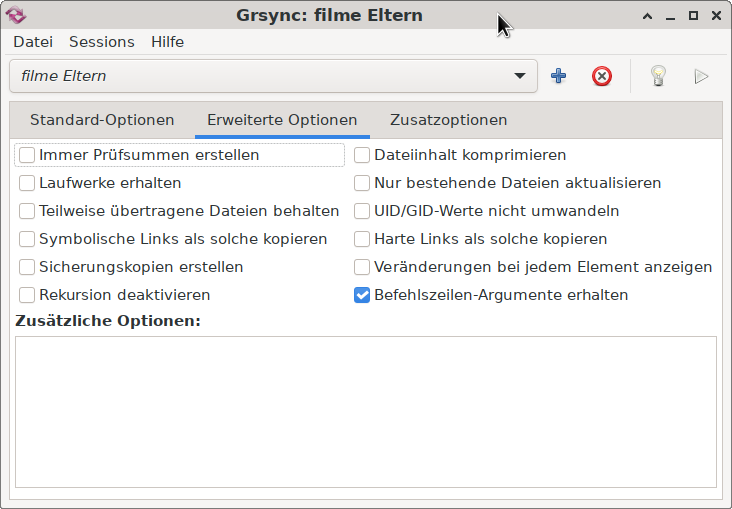Click inside the Zusätzliche Optionen text field
Viewport: 732px width, 509px height.
[366, 412]
